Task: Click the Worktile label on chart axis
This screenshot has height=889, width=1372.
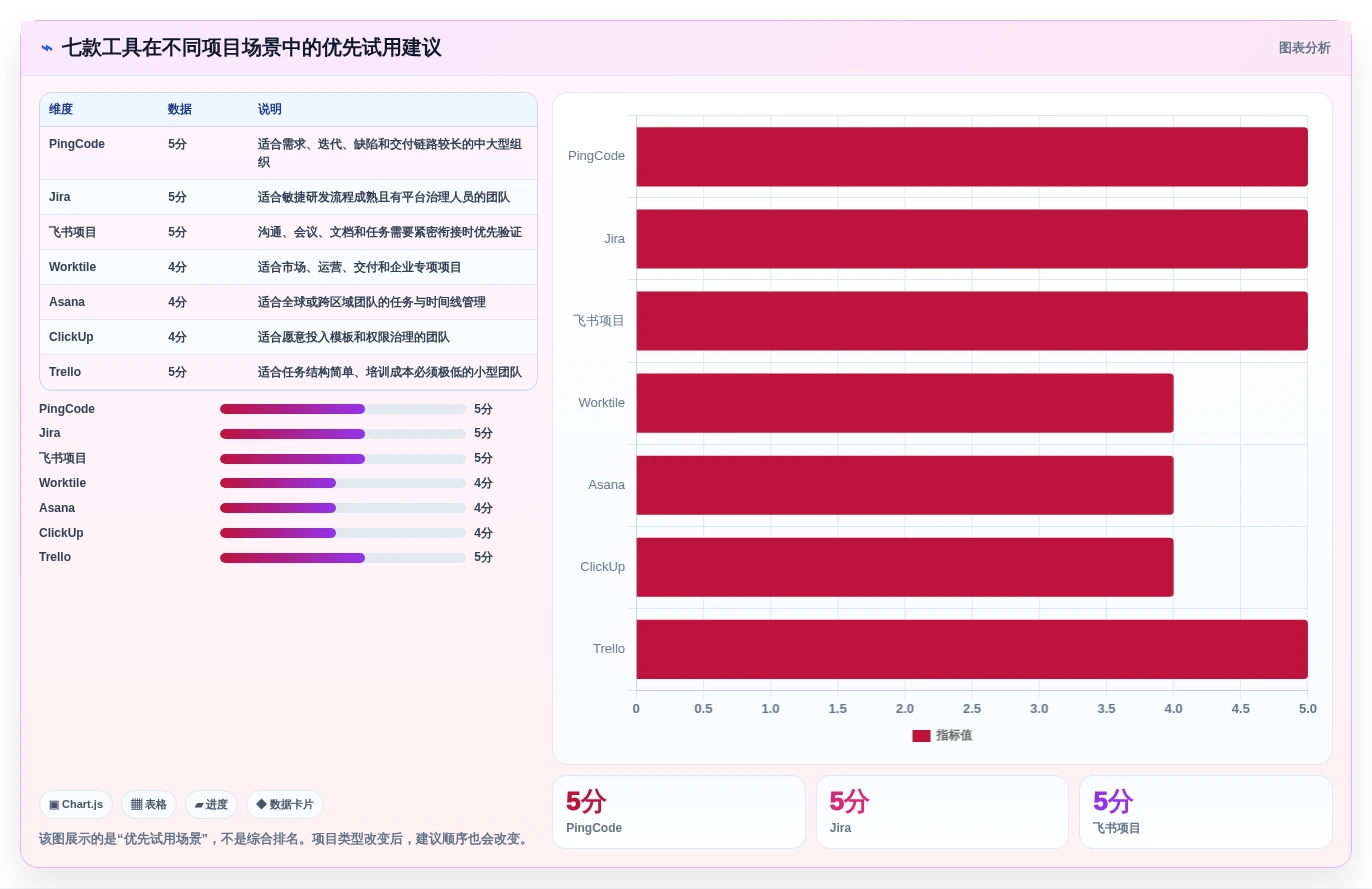Action: tap(601, 402)
